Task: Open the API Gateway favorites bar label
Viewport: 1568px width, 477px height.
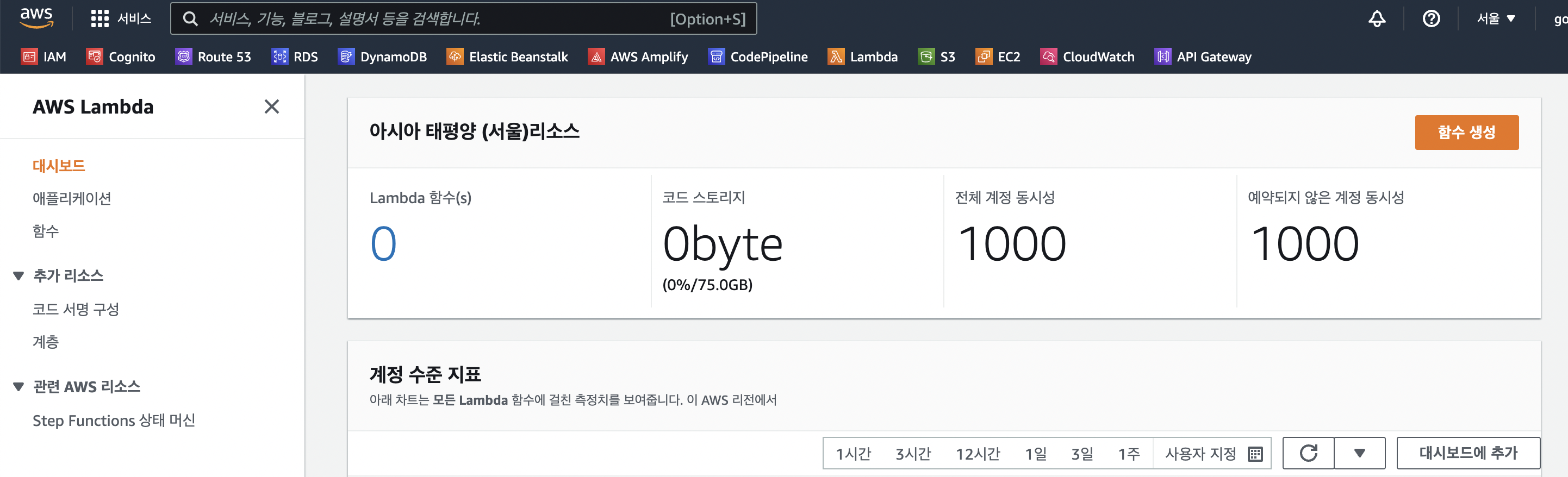Action: tap(1215, 57)
